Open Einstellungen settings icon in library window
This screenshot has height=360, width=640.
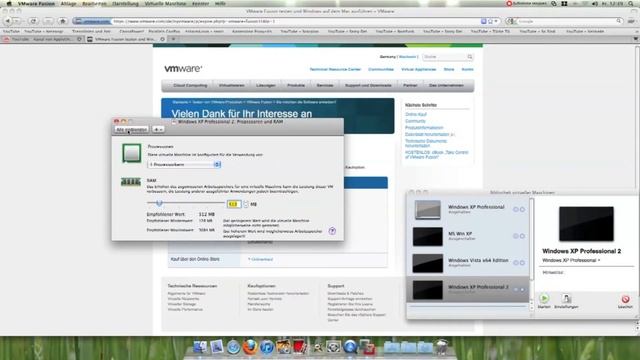(566, 298)
